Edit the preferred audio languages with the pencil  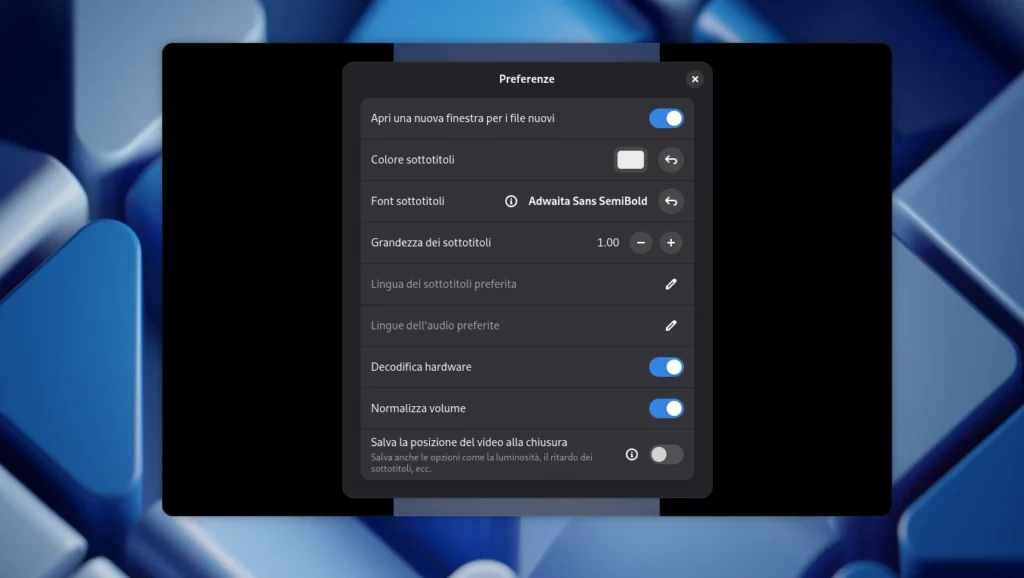[671, 325]
